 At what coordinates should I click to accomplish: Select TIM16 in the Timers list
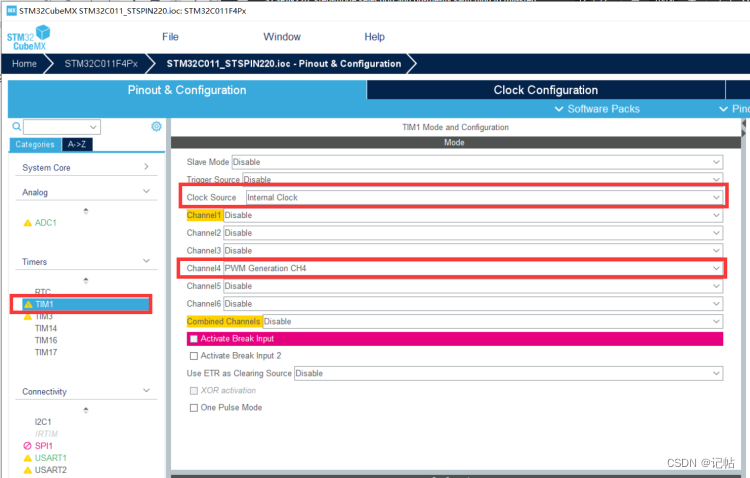46,340
